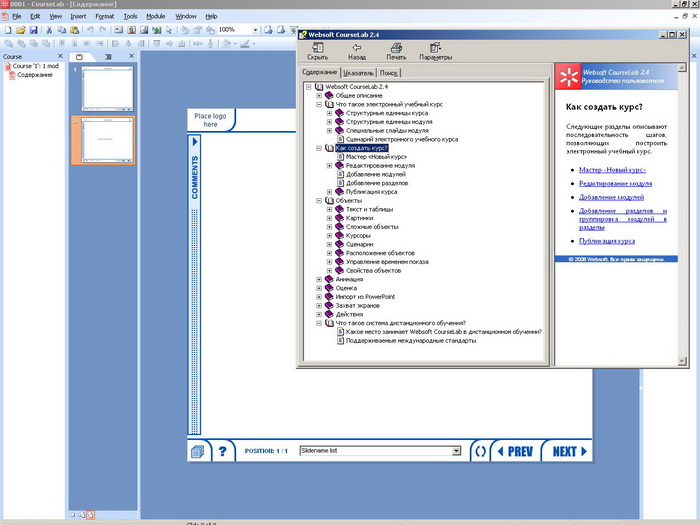Screen dimensions: 700x525
Task: Collapse the Как создать курс? node
Action: [x=319, y=148]
